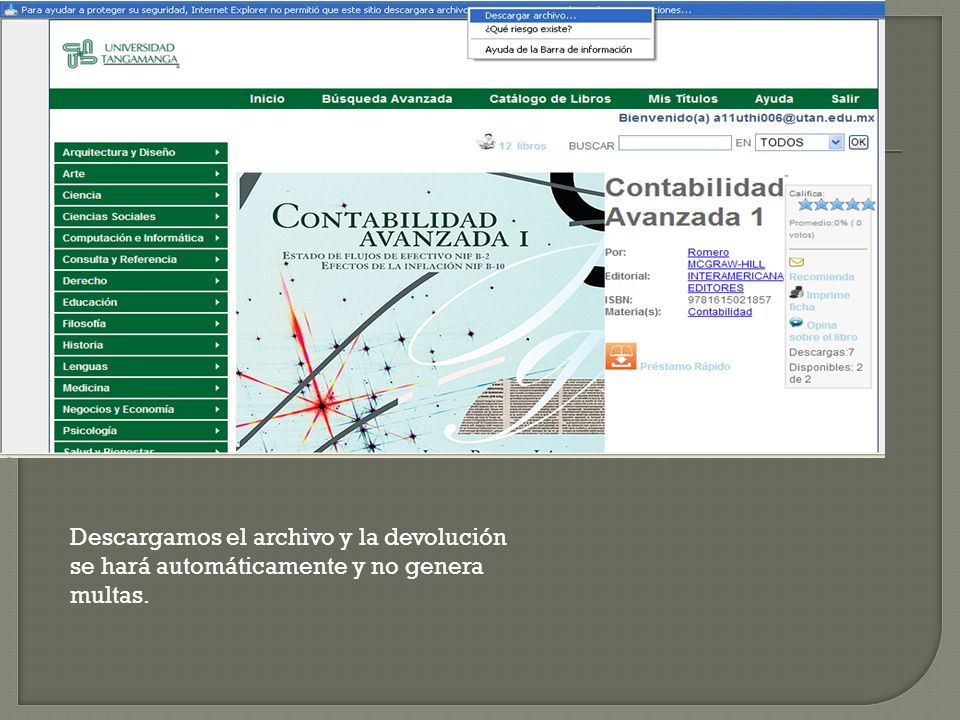Expand the Medicina category
The width and height of the screenshot is (960, 720).
(x=141, y=388)
